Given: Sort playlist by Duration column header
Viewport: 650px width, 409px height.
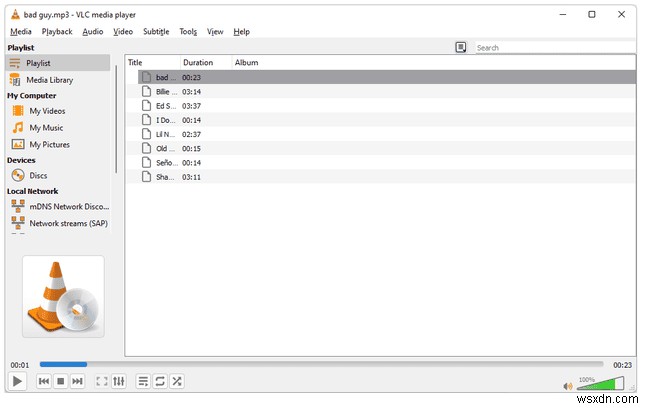Looking at the screenshot, I should 206,63.
